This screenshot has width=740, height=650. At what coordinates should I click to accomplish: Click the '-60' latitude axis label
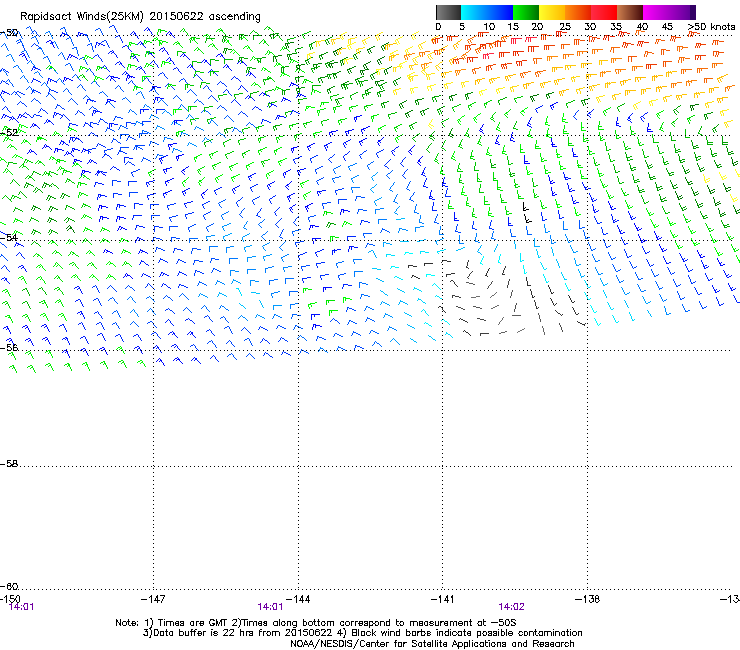coord(9,586)
